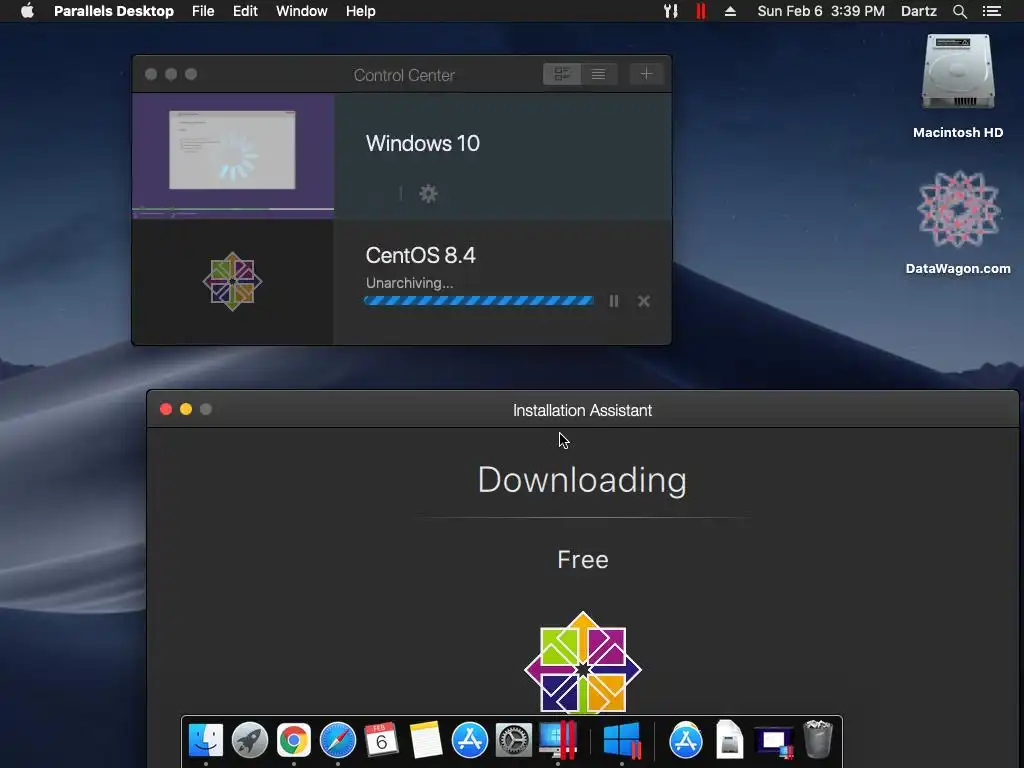Image resolution: width=1024 pixels, height=768 pixels.
Task: Open Parallels Desktop icon in the Dock
Action: tap(558, 741)
